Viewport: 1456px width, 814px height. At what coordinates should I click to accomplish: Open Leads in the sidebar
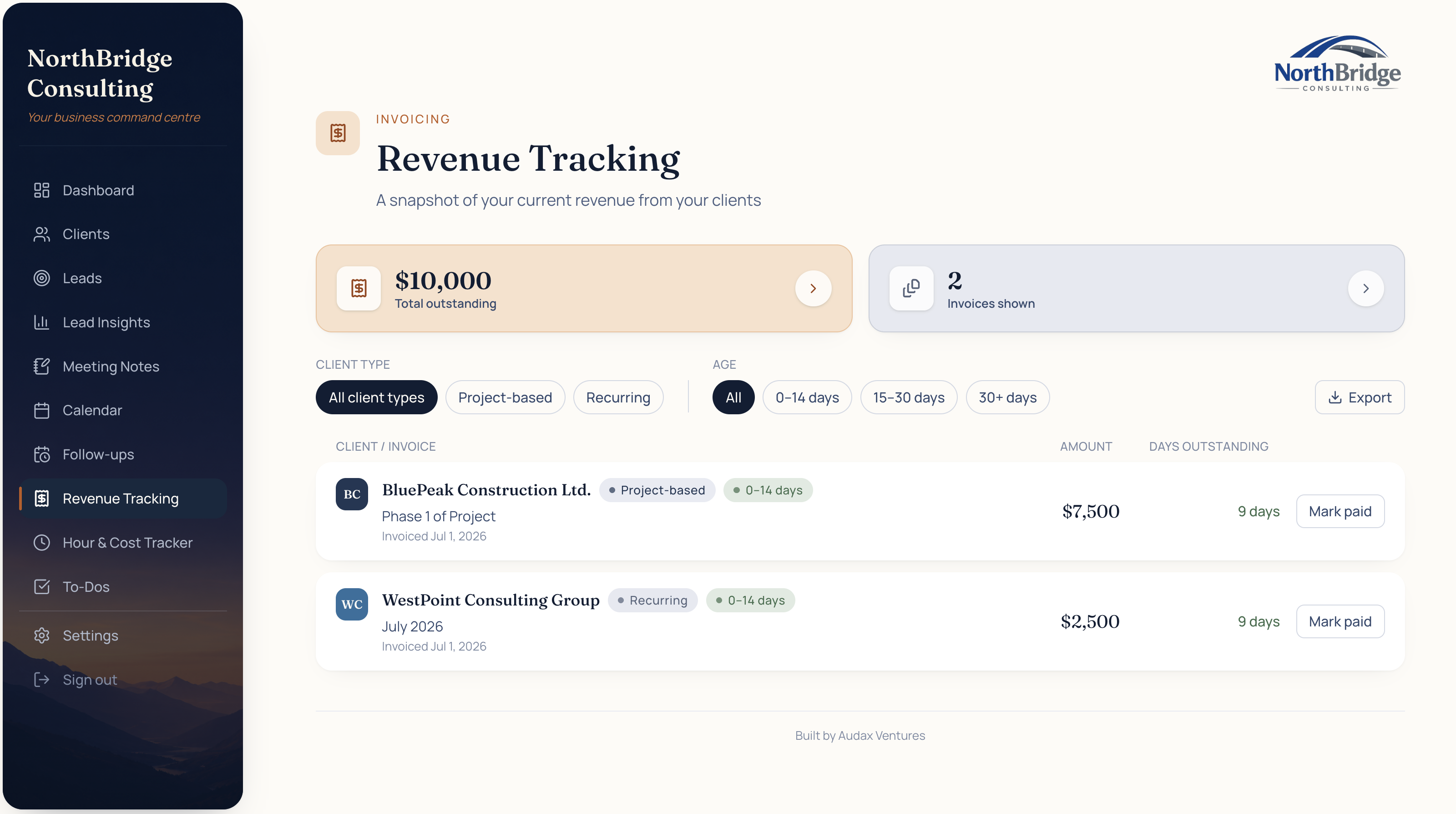(x=123, y=278)
